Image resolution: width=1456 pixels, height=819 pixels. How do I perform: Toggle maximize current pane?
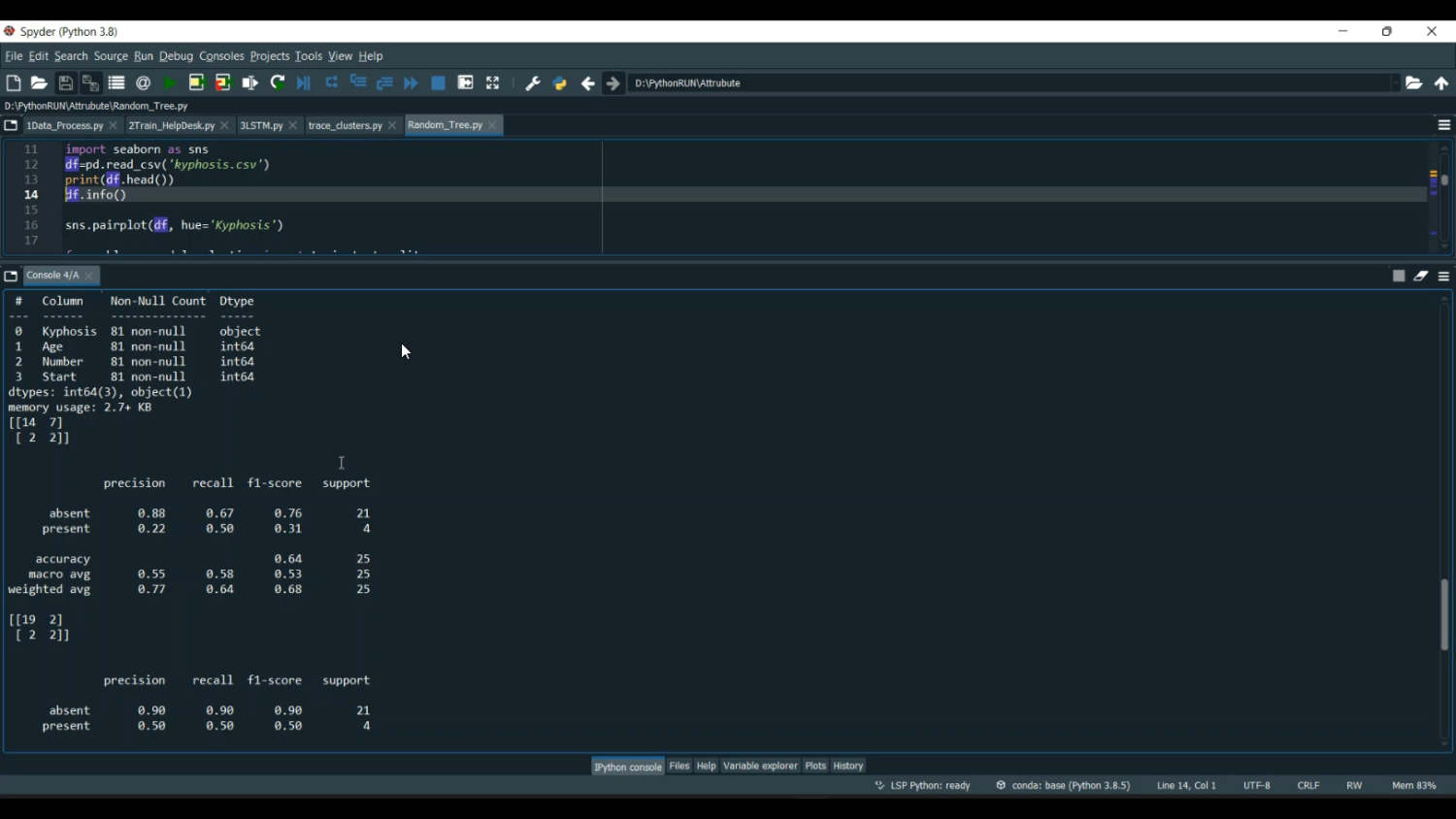pyautogui.click(x=493, y=83)
